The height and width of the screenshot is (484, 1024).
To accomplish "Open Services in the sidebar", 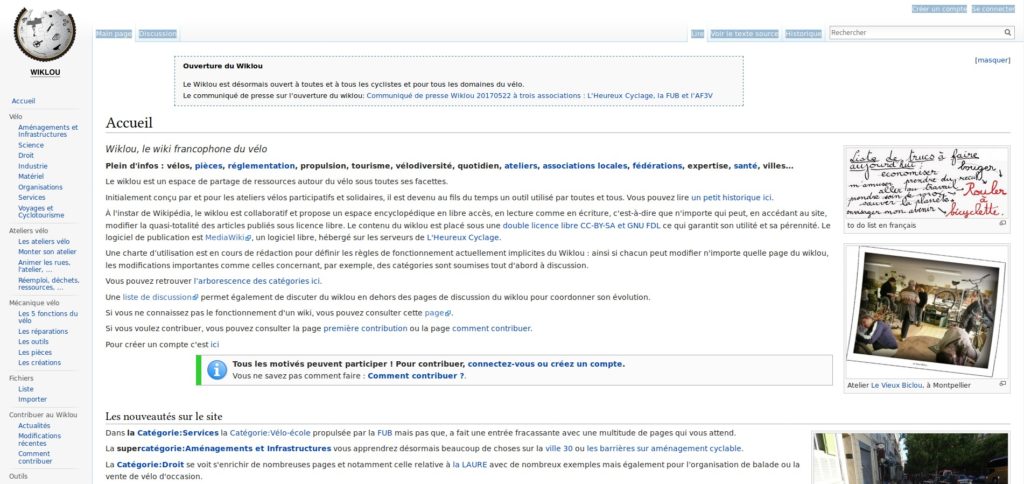I will click(32, 197).
